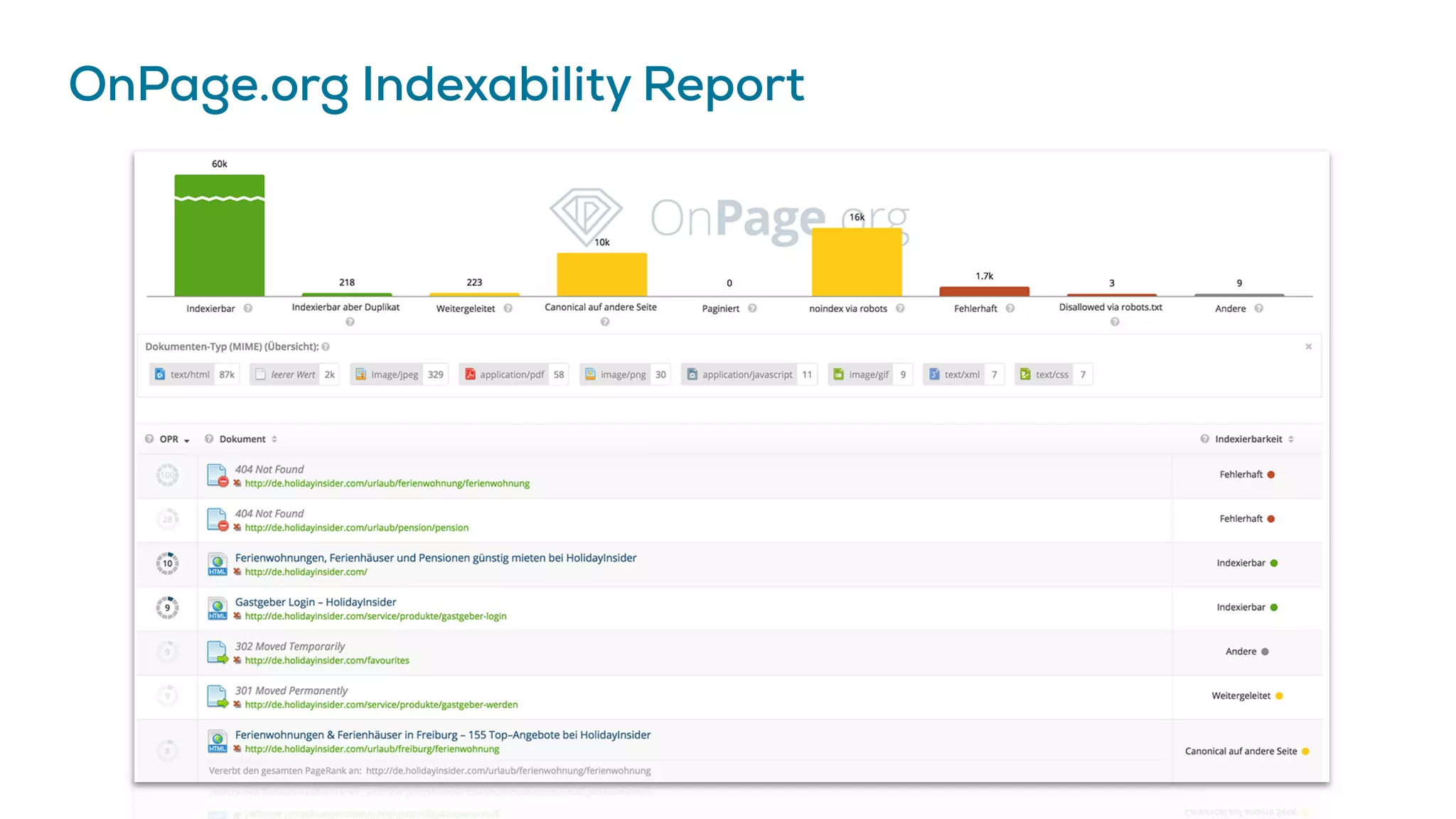Click help icon next to Fehlerhaft label
Image resolution: width=1456 pixels, height=819 pixels.
1010,309
